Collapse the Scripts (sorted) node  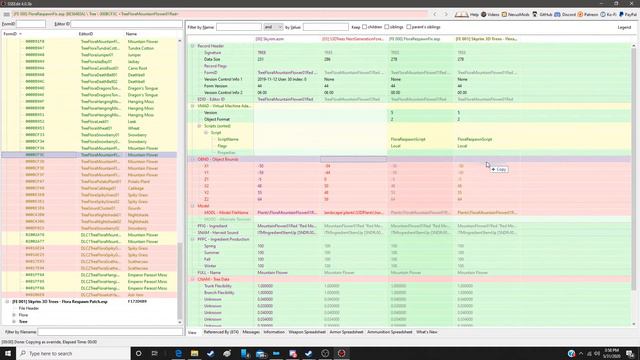click(x=199, y=126)
